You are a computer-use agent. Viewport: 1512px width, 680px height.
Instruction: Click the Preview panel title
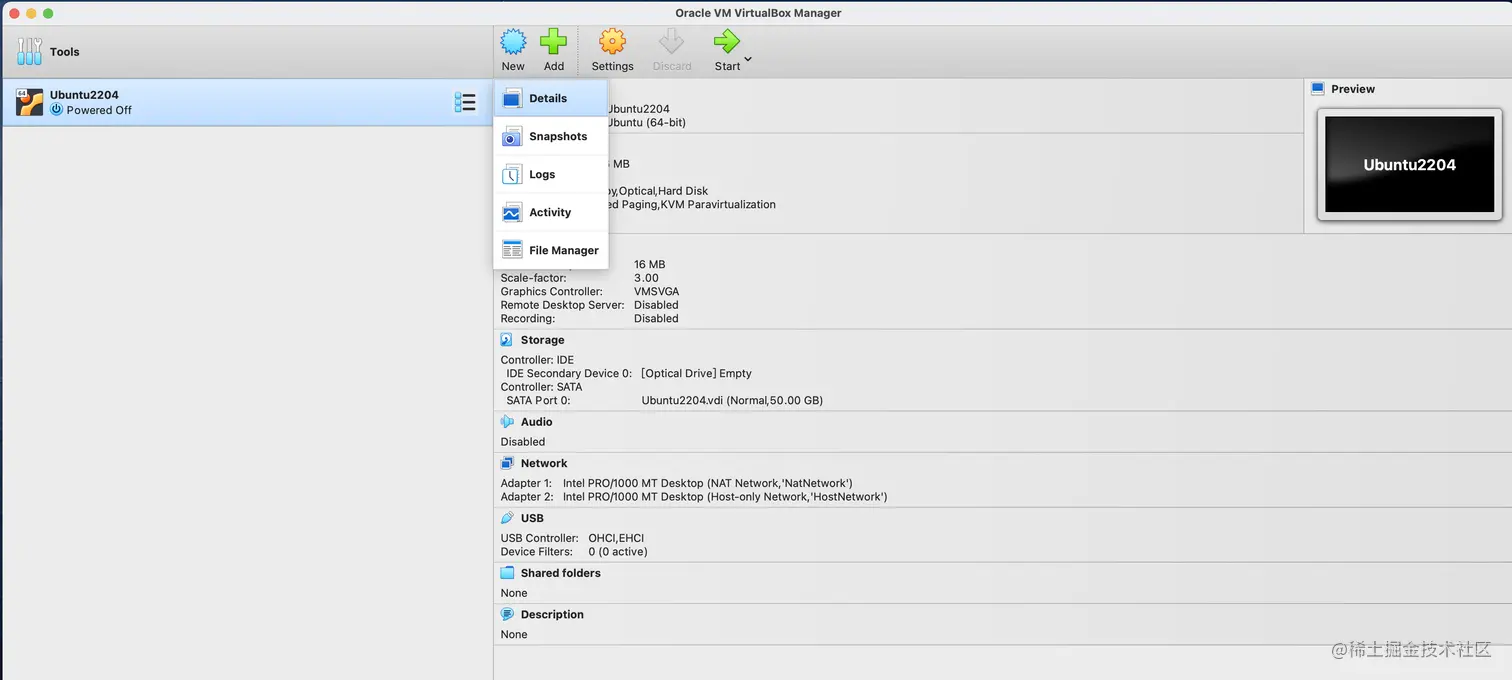click(x=1353, y=89)
